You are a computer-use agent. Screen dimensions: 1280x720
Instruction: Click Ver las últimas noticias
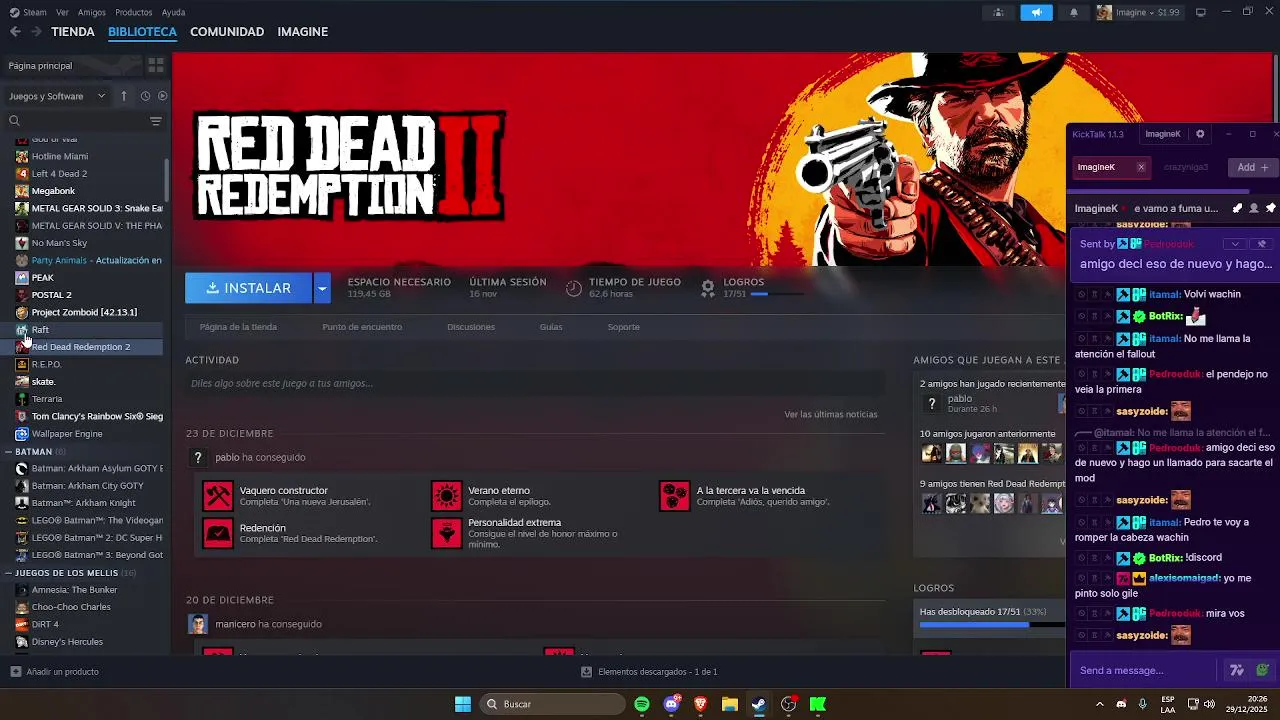pyautogui.click(x=831, y=414)
